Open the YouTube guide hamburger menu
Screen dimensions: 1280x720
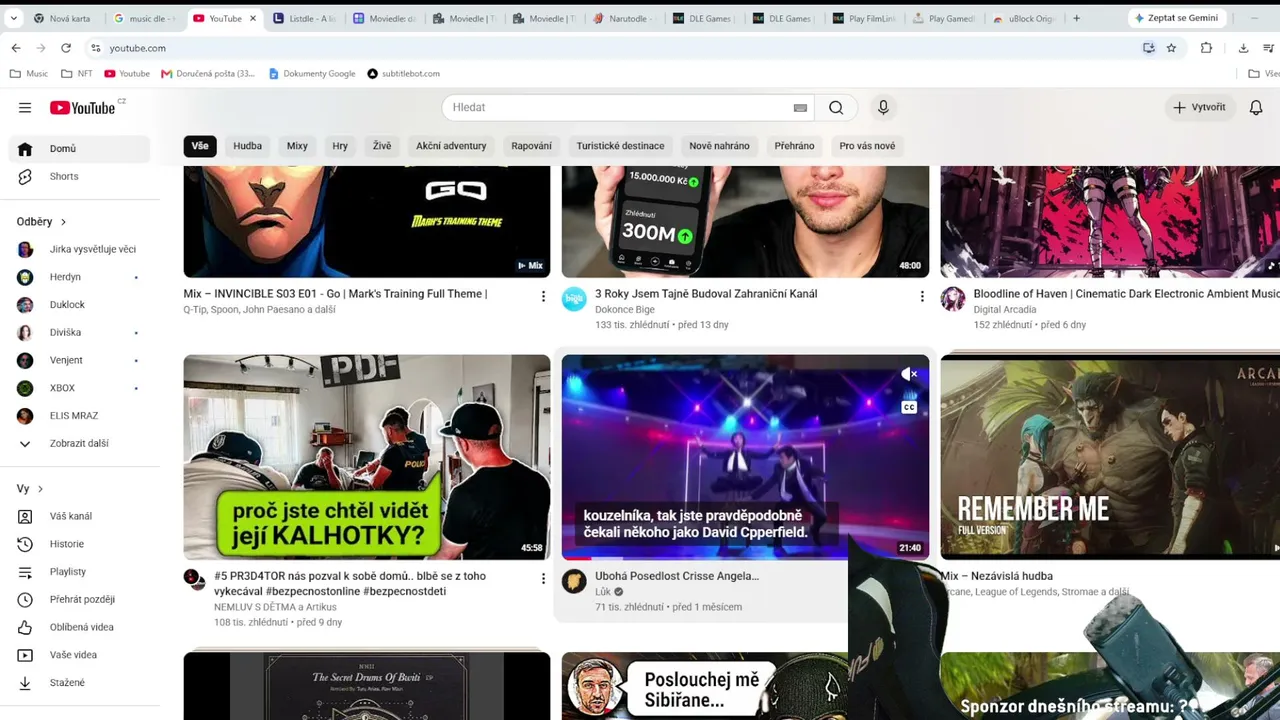(25, 108)
